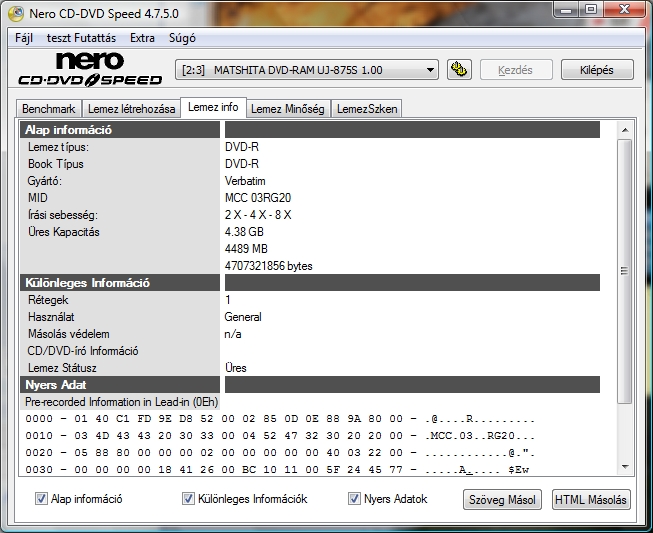Select the Lemez Státusz value Üres

[236, 368]
